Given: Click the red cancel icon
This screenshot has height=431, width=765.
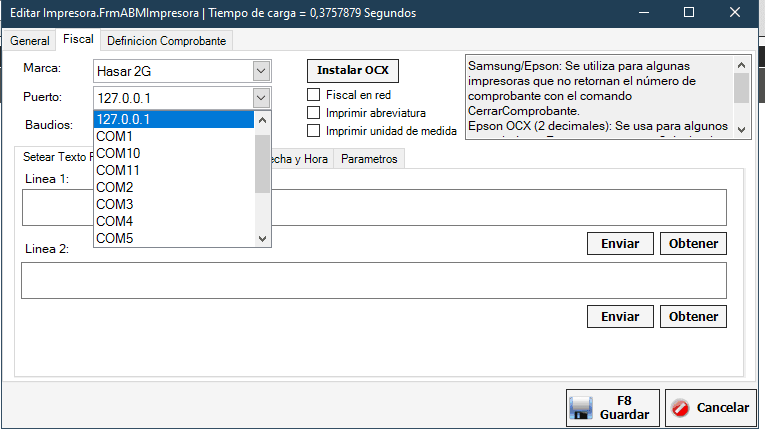Looking at the screenshot, I should tap(681, 408).
